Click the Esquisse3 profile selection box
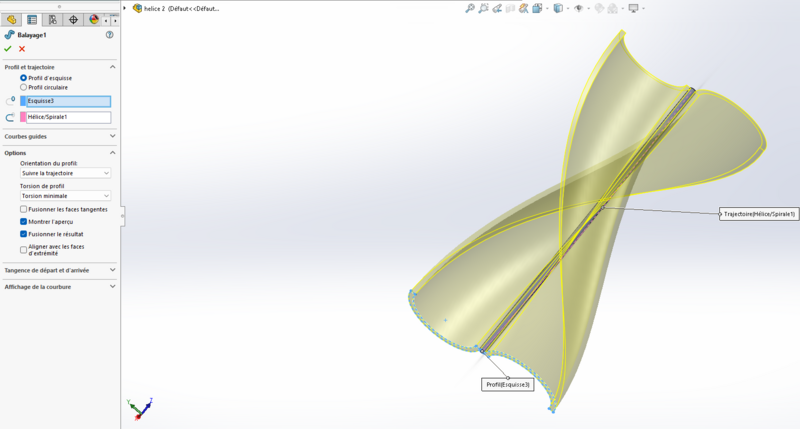Image resolution: width=800 pixels, height=429 pixels. click(x=68, y=101)
